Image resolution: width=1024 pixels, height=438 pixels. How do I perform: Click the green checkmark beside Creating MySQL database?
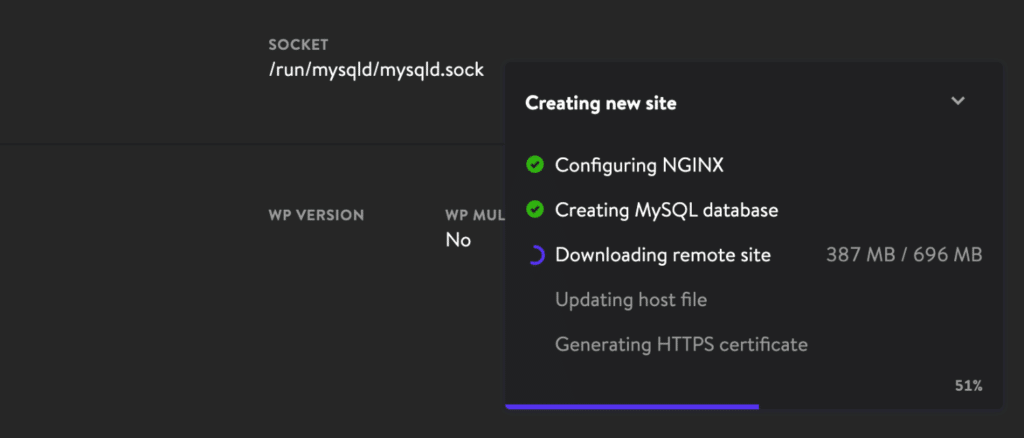(535, 210)
